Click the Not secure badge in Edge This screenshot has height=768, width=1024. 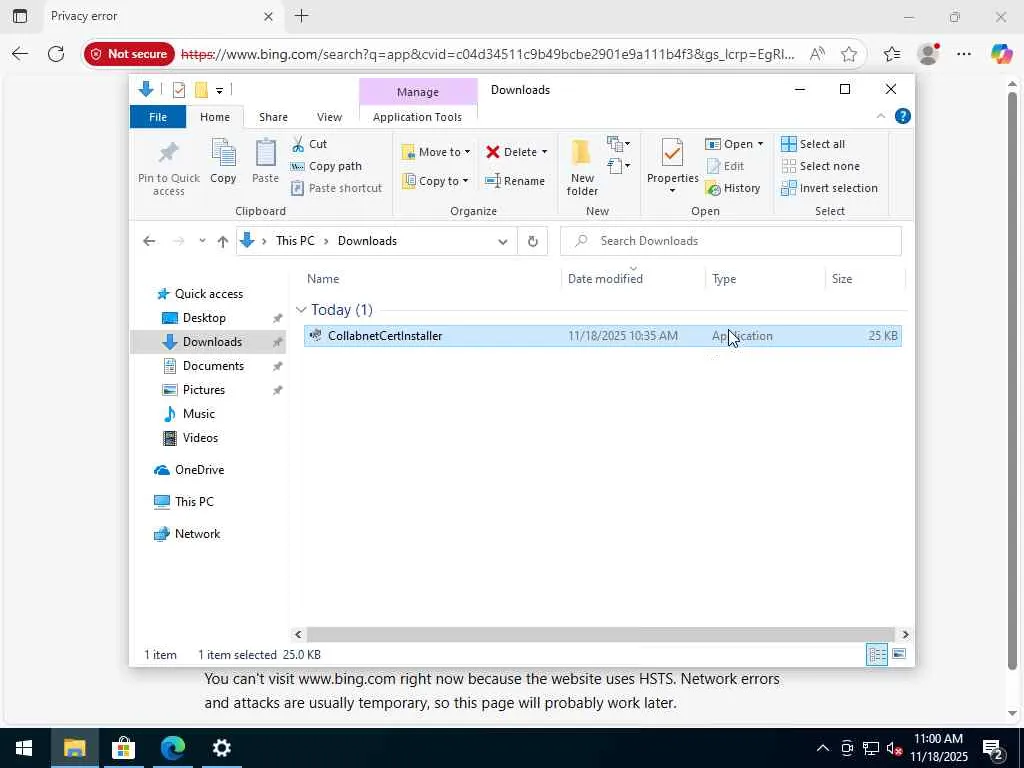[x=129, y=54]
